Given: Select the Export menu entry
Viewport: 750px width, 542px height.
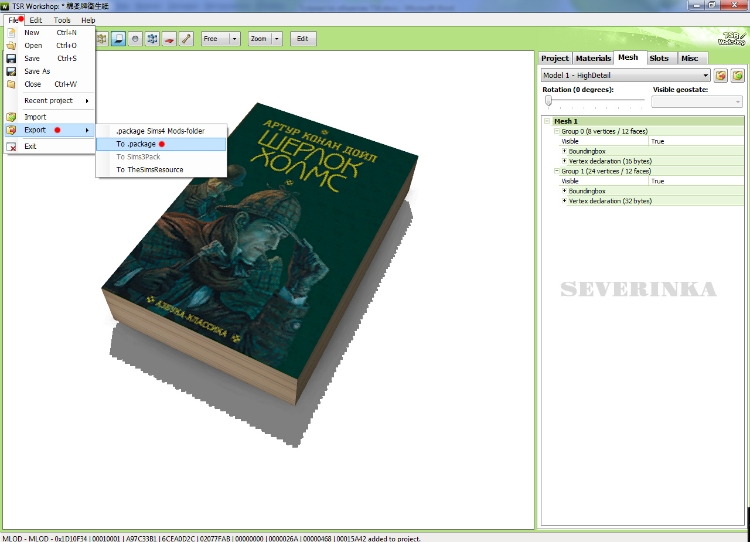Looking at the screenshot, I should pyautogui.click(x=50, y=130).
